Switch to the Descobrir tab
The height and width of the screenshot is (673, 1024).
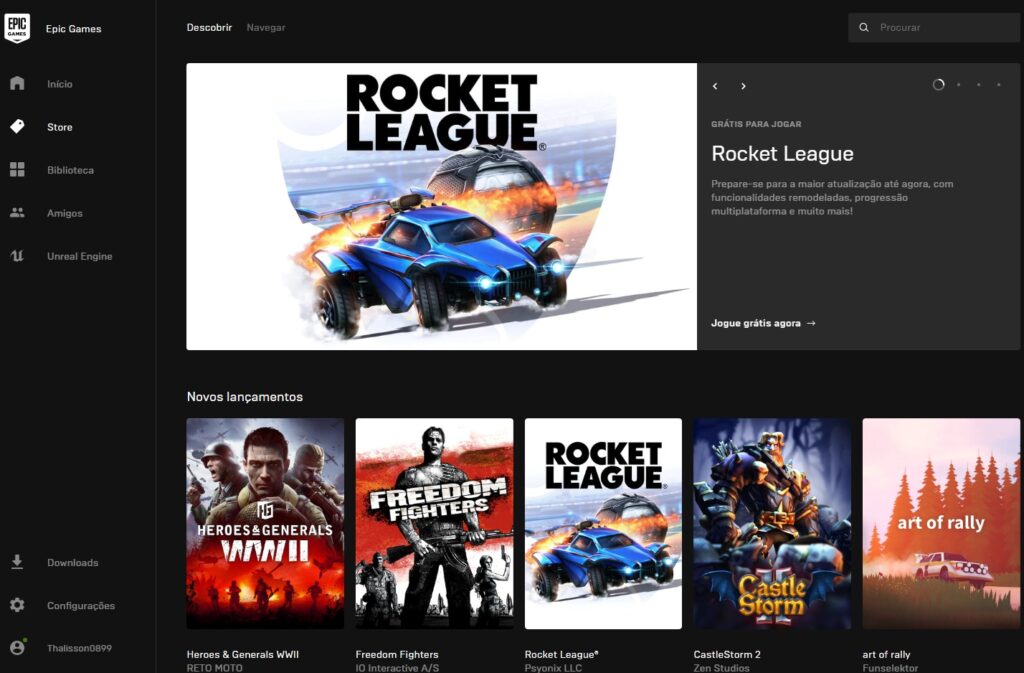(x=209, y=27)
